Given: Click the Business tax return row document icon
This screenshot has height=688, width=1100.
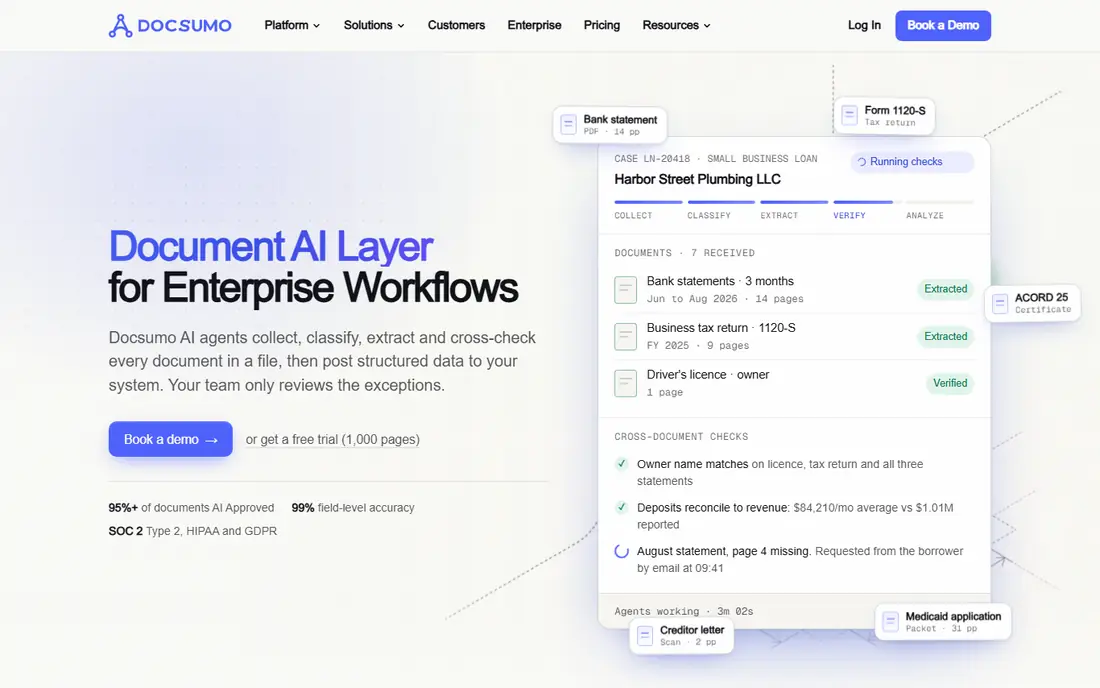Looking at the screenshot, I should pyautogui.click(x=625, y=337).
